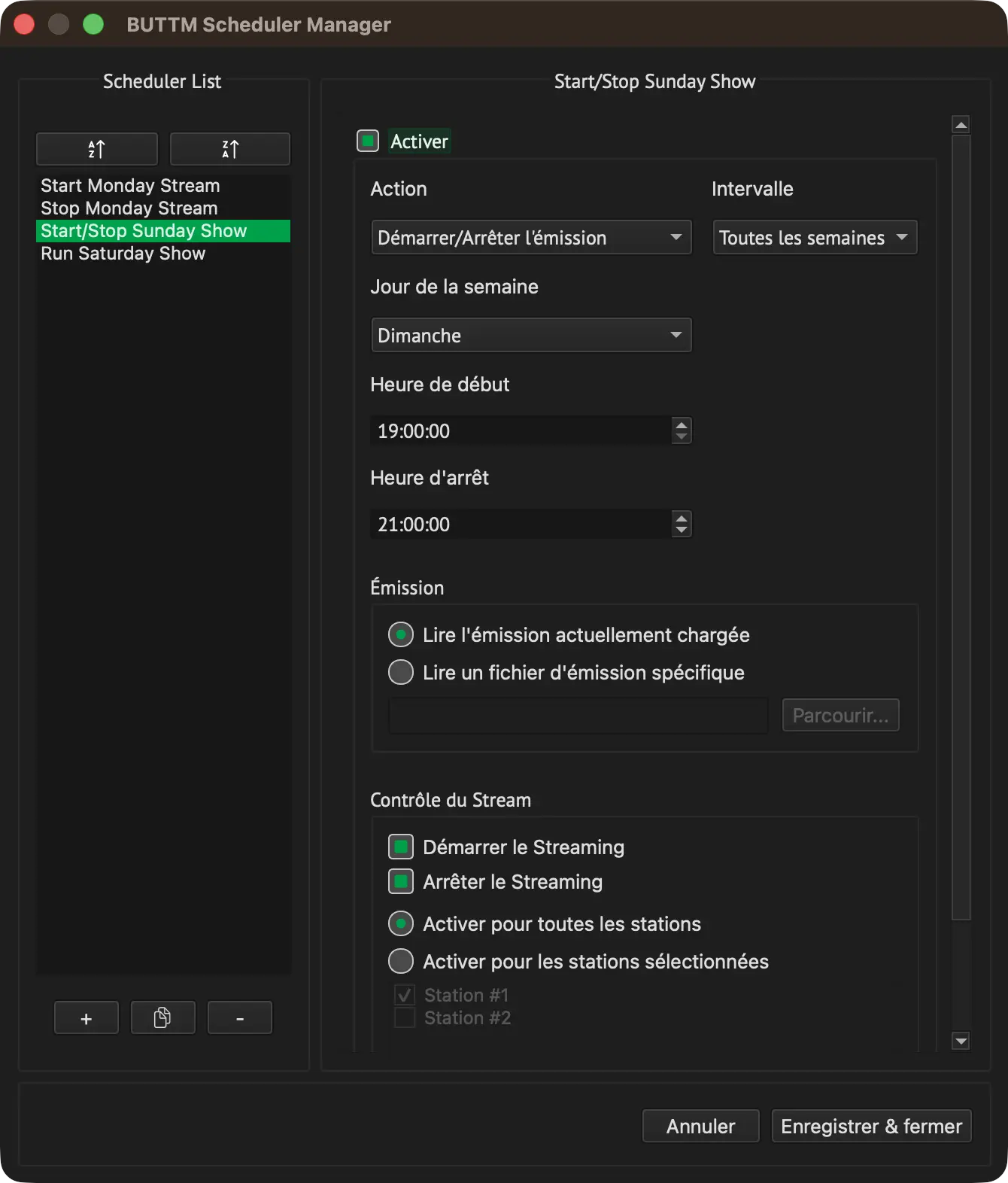Open the Intervalle dropdown Toutes les semaines
The image size is (1008, 1183).
pyautogui.click(x=815, y=237)
